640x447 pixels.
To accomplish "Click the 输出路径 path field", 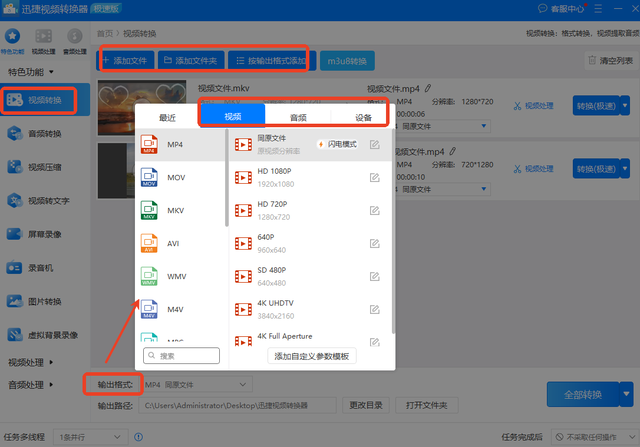I will tap(238, 405).
